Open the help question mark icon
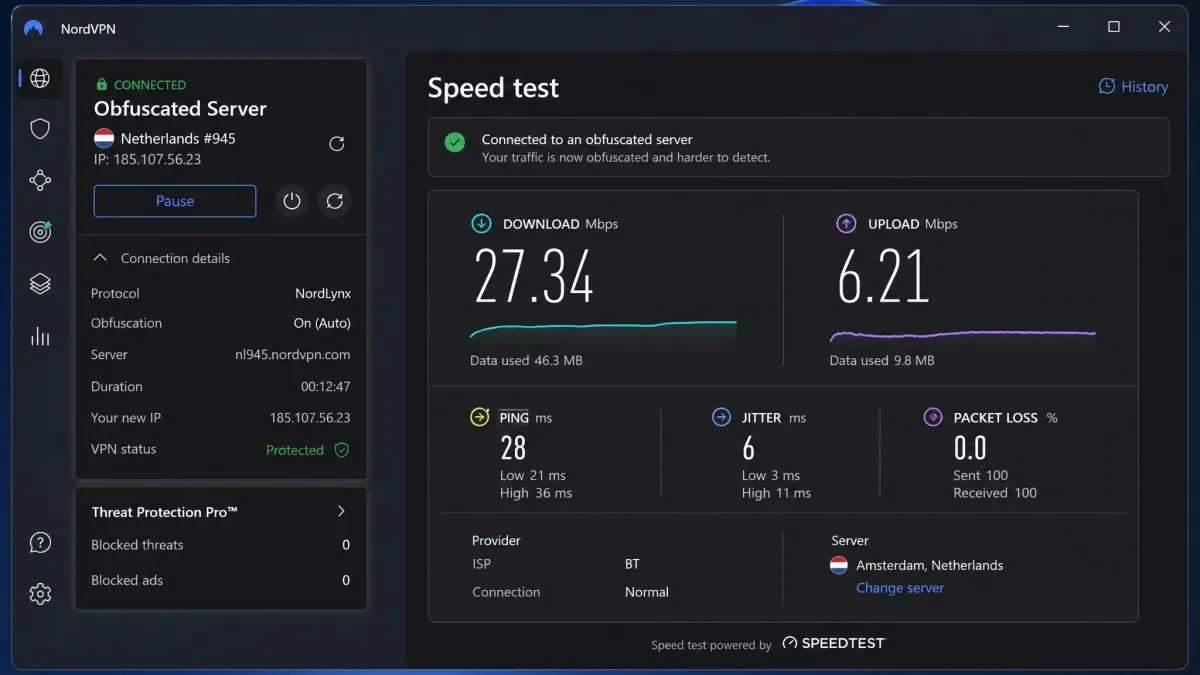1200x675 pixels. [x=40, y=543]
